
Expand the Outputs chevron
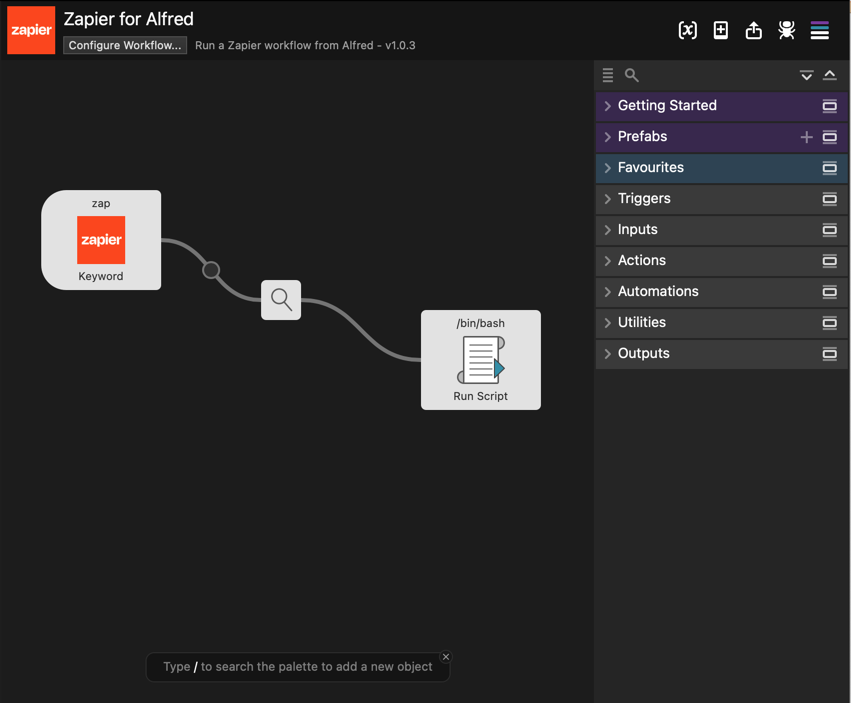[x=607, y=353]
